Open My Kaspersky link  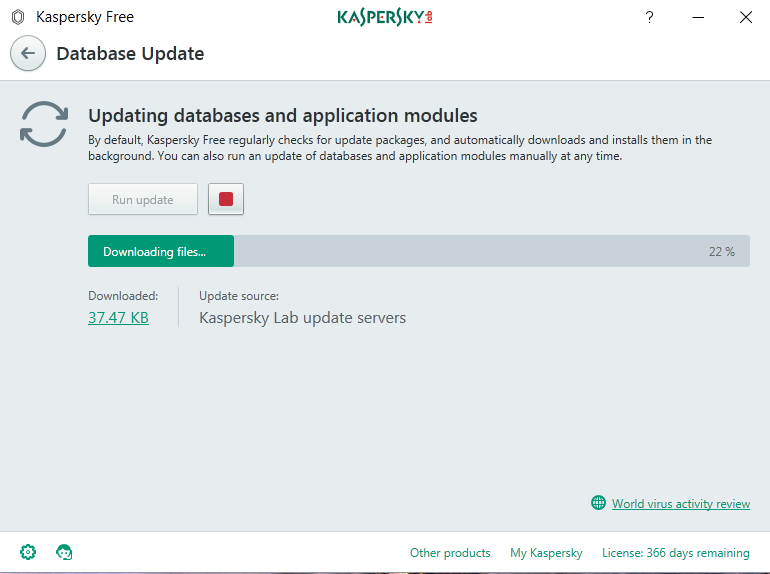546,552
